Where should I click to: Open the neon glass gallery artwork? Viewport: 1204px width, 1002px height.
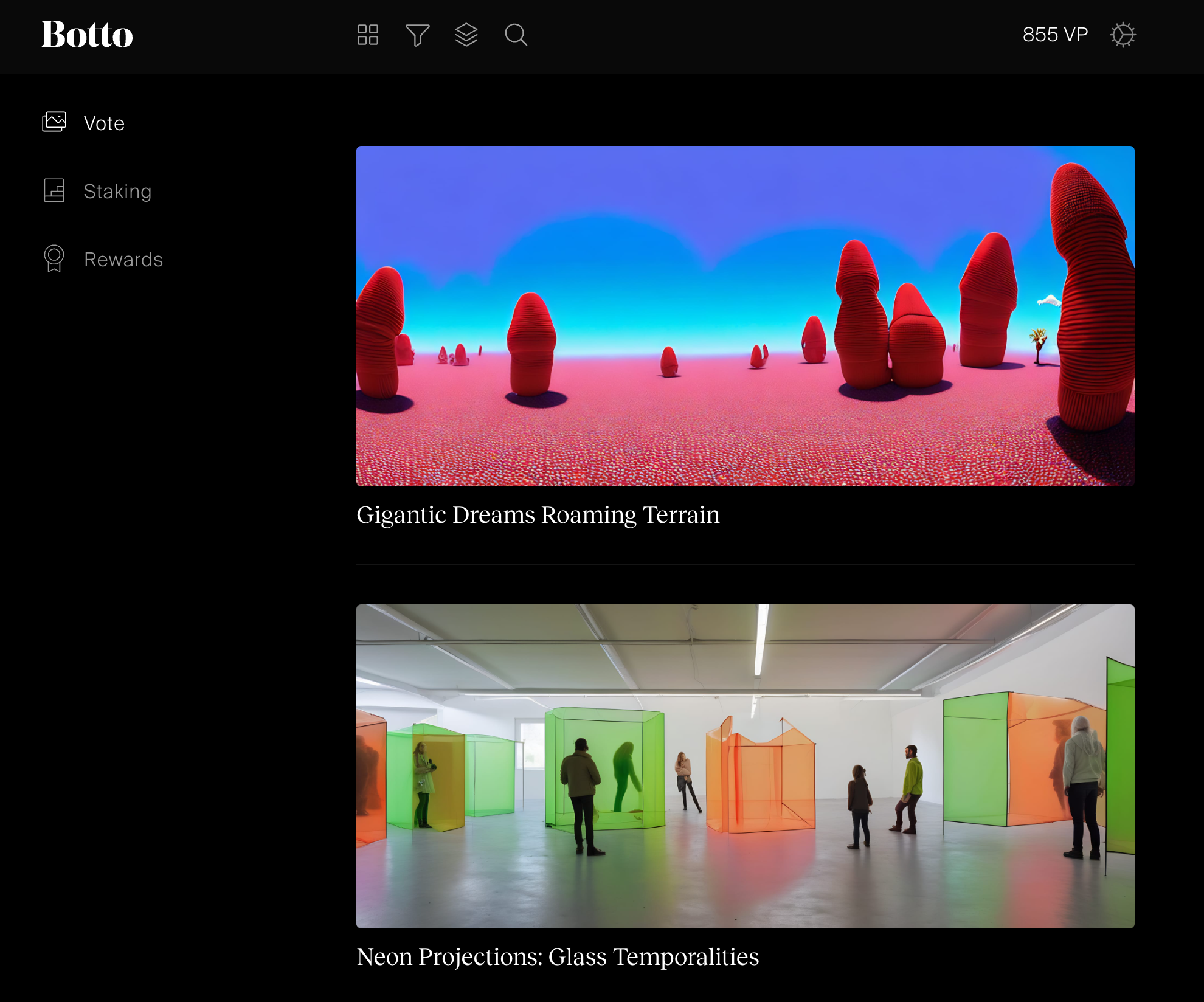click(x=746, y=766)
